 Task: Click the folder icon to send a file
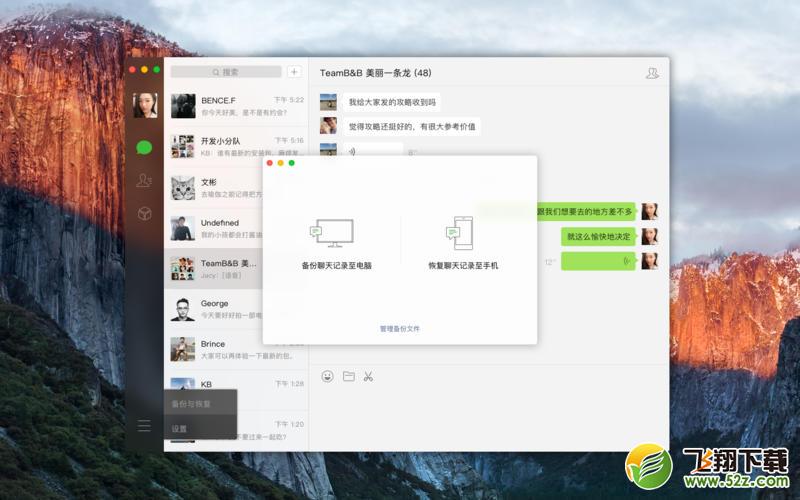pyautogui.click(x=348, y=376)
